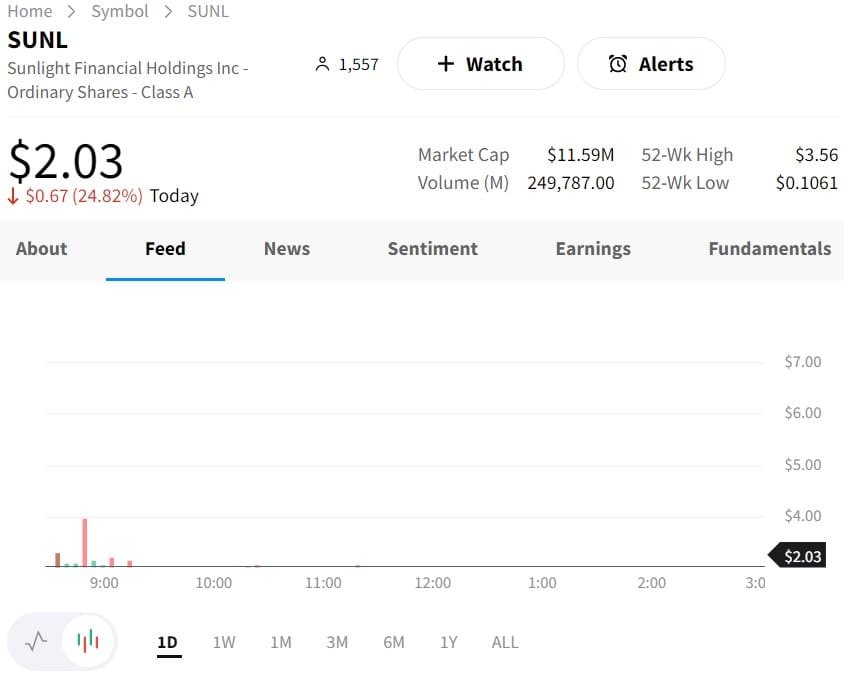Open the Alerts button

tap(651, 64)
